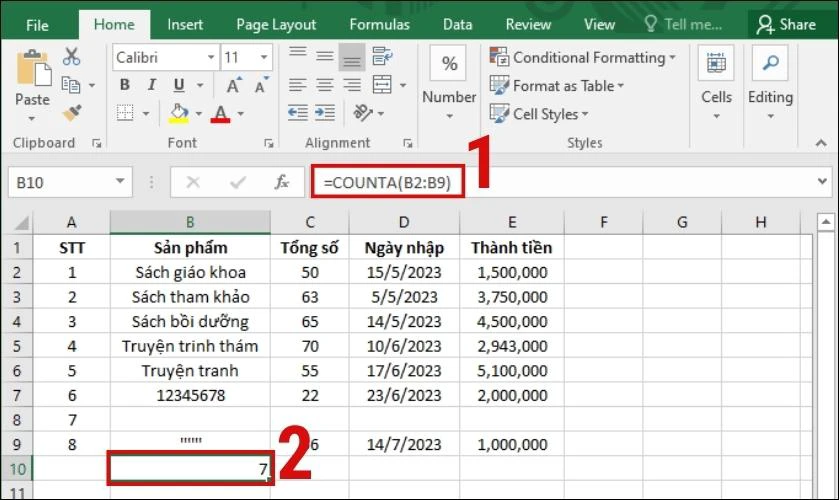Open Clipboard dialog launcher

[97, 143]
